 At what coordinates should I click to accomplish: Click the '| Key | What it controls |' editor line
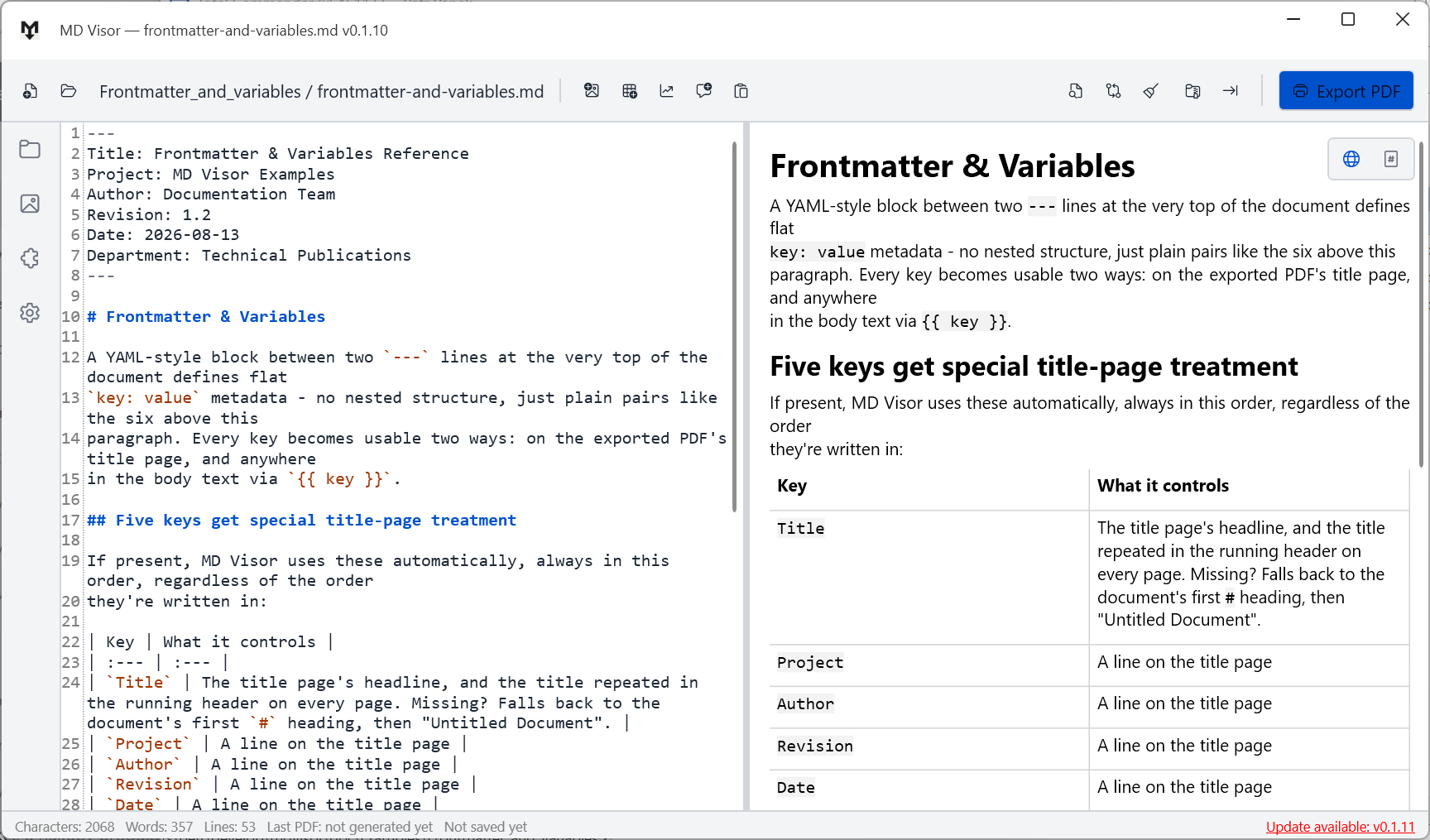pos(211,642)
